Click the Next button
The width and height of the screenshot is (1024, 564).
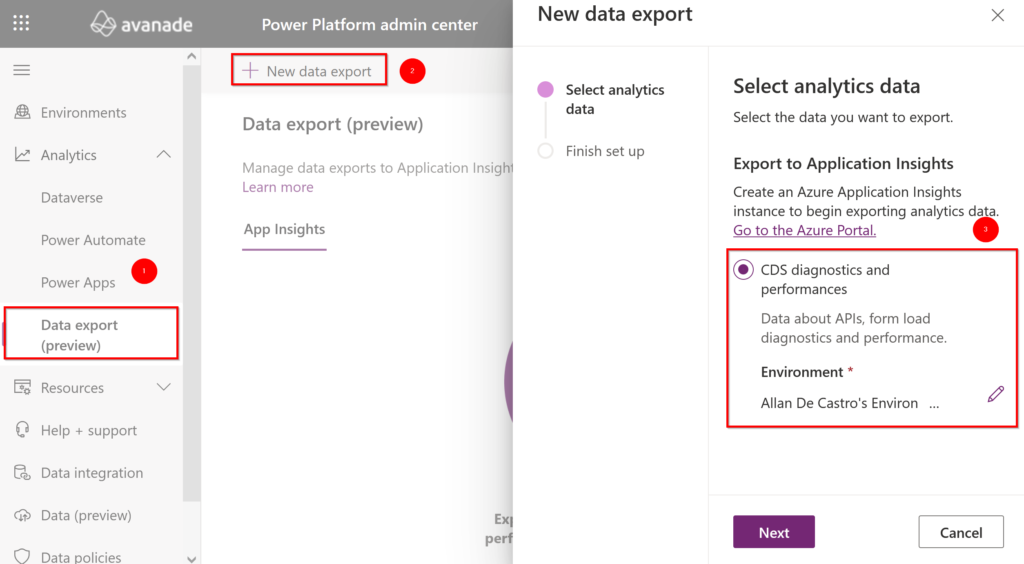(774, 532)
